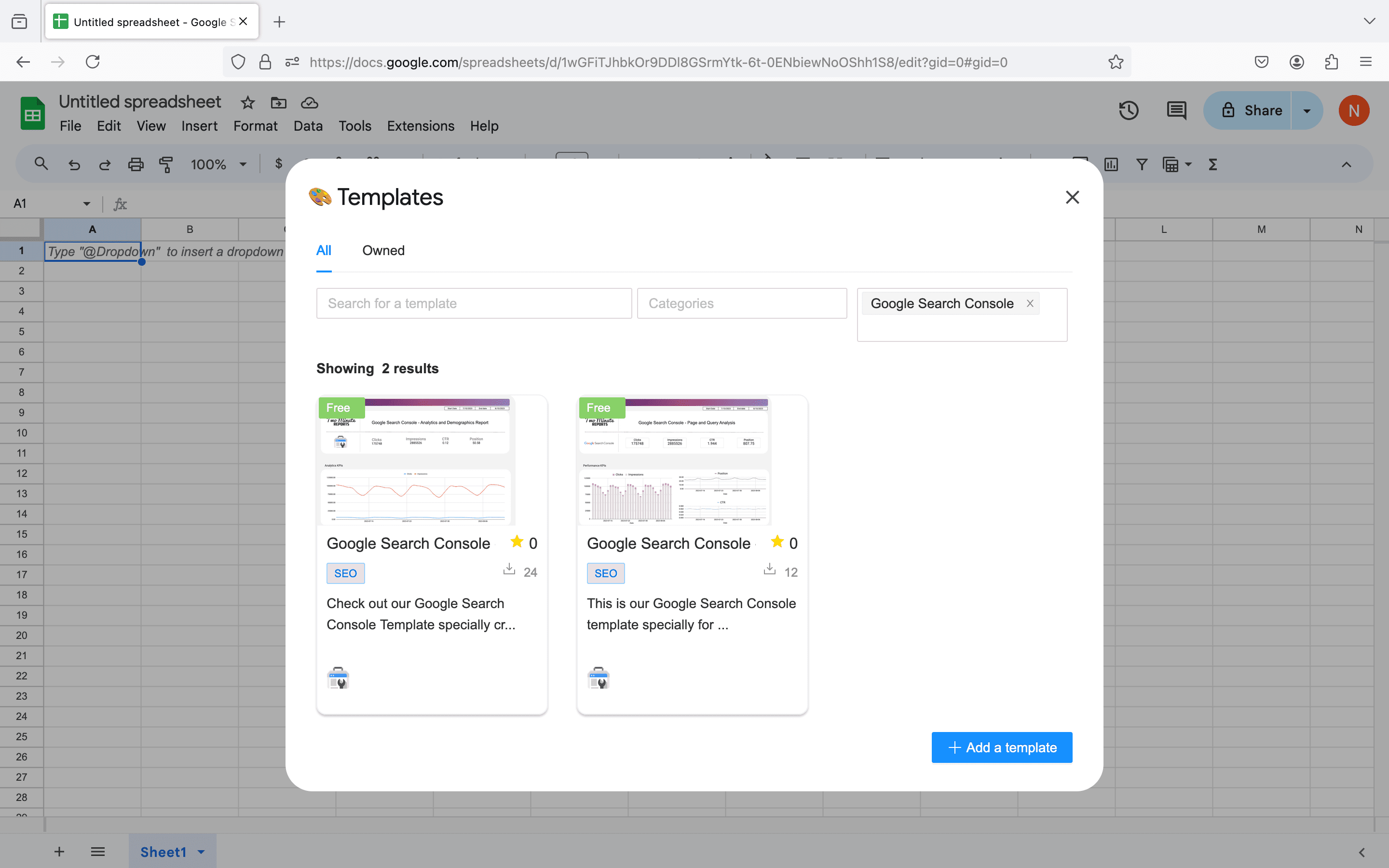Image resolution: width=1389 pixels, height=868 pixels.
Task: Click the insert chart icon
Action: (x=1111, y=165)
